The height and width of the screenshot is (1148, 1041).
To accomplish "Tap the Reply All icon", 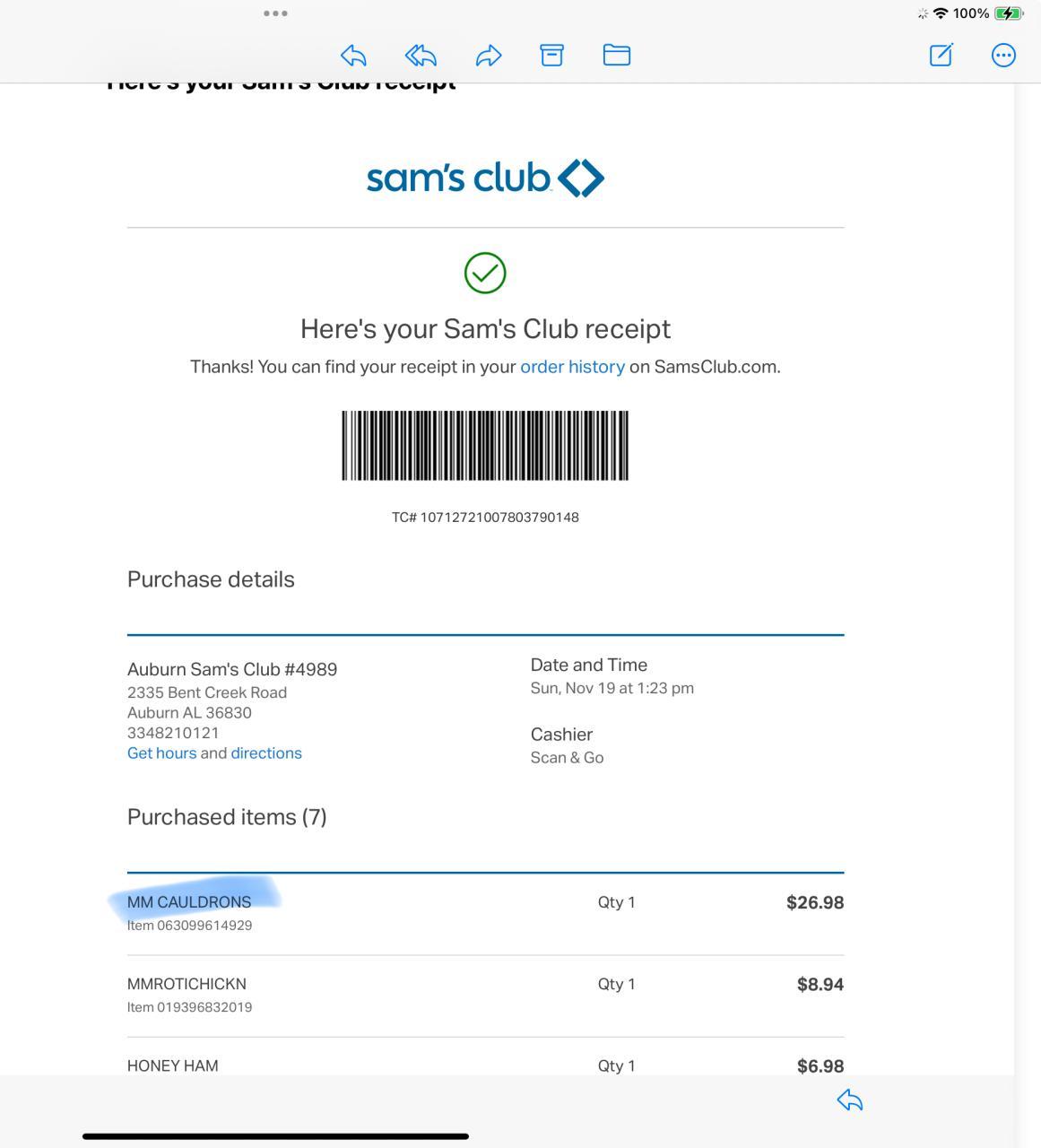I will (421, 56).
